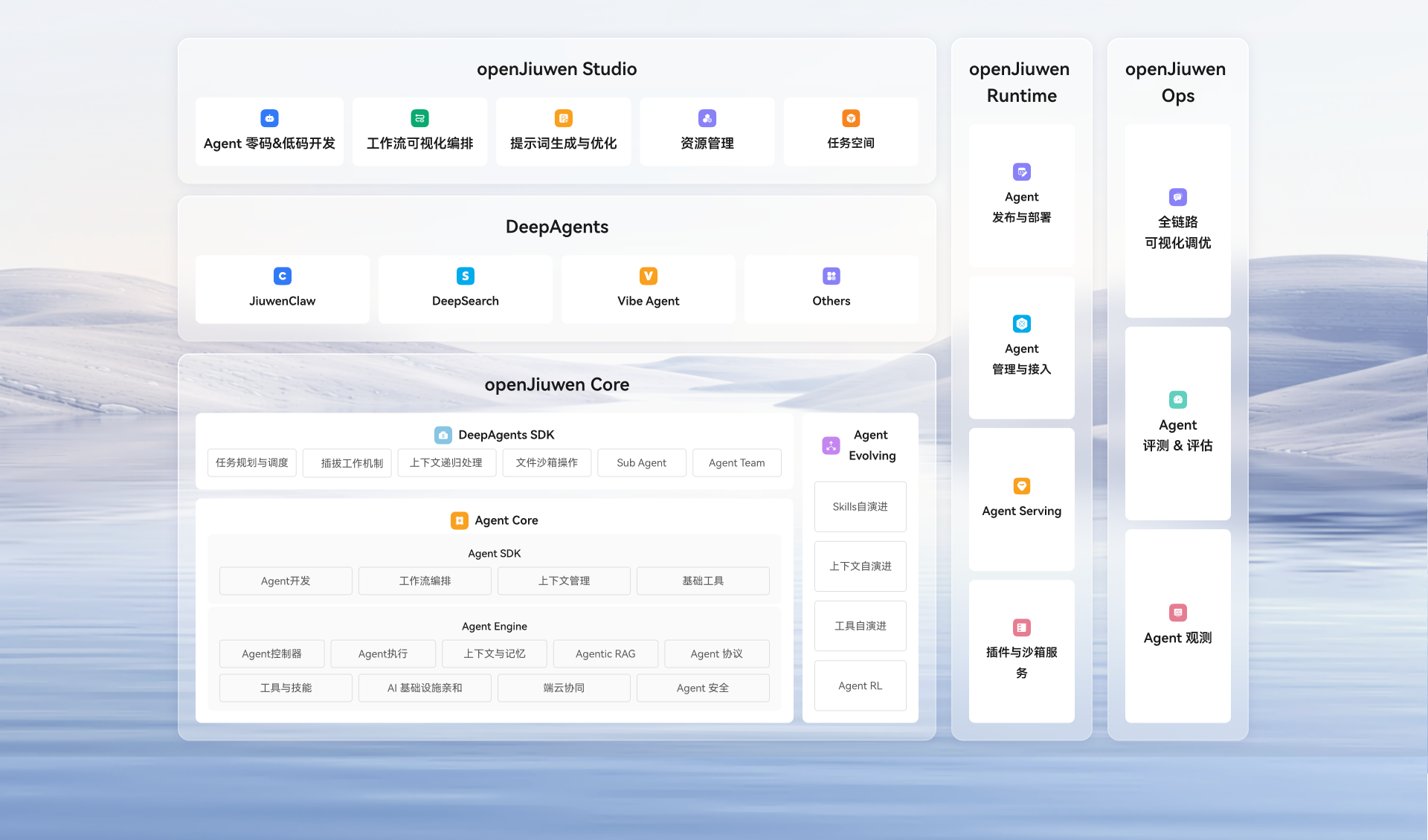
Task: Click the 全链路可视化调优 card
Action: [1177, 221]
